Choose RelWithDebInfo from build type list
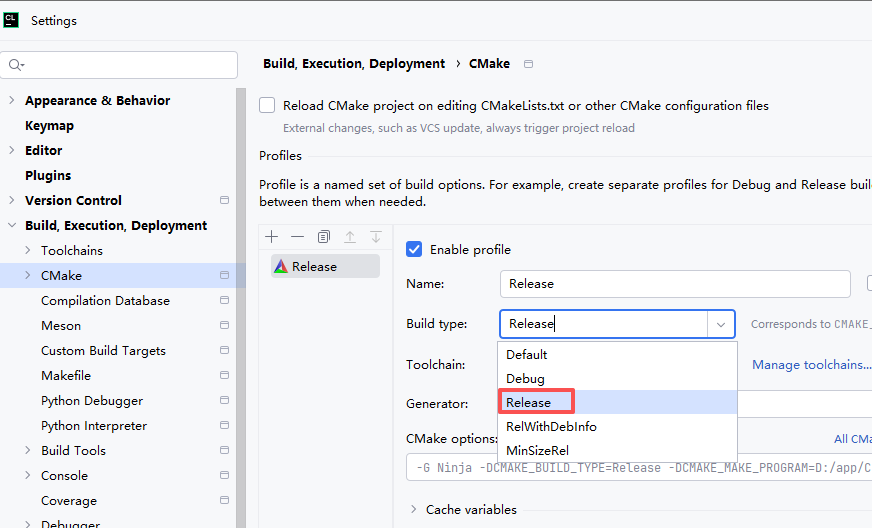 pos(551,427)
